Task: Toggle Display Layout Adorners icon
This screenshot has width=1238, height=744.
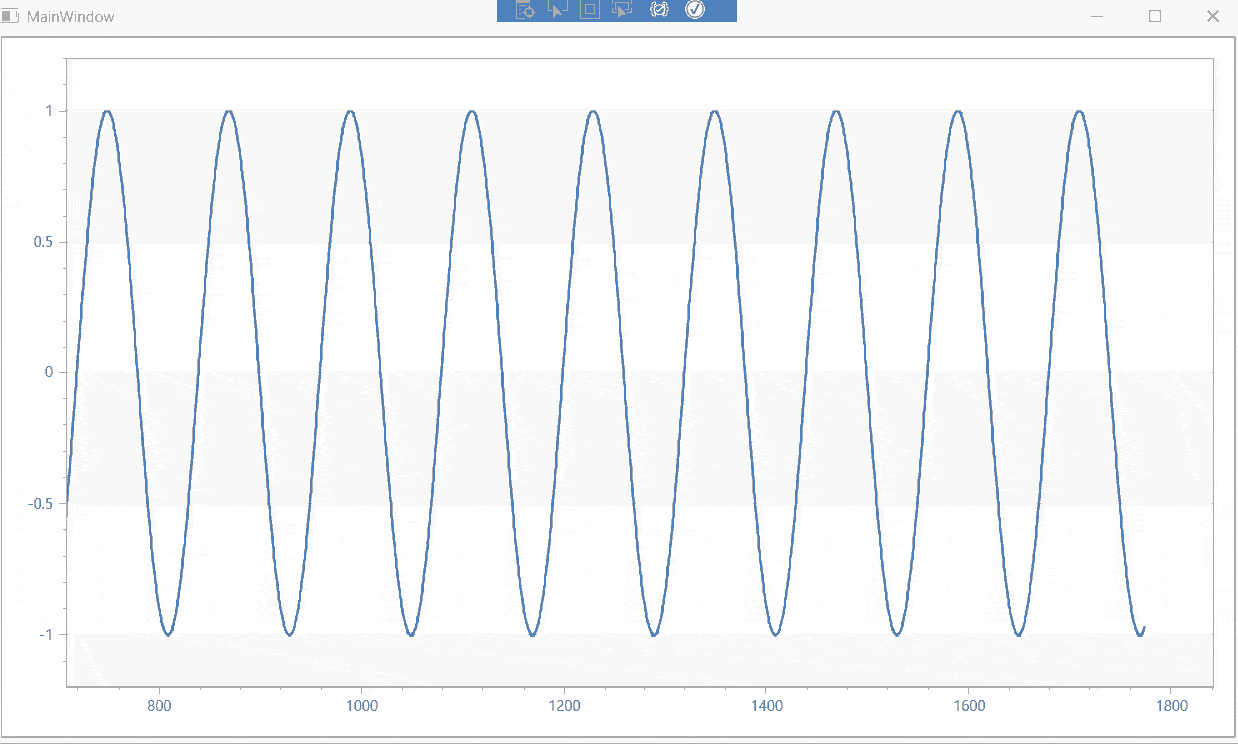Action: point(590,10)
